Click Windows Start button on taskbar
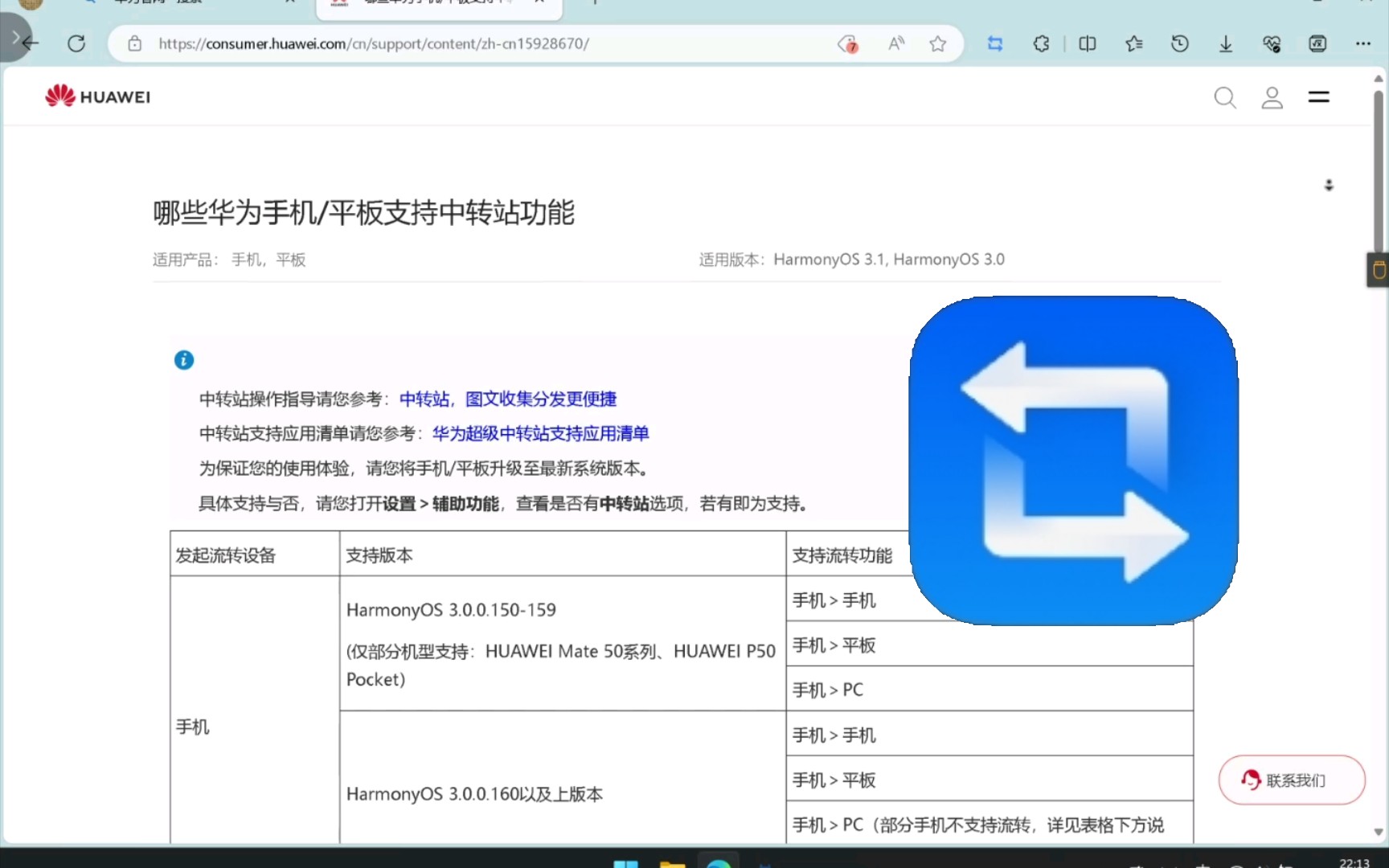 (x=625, y=863)
